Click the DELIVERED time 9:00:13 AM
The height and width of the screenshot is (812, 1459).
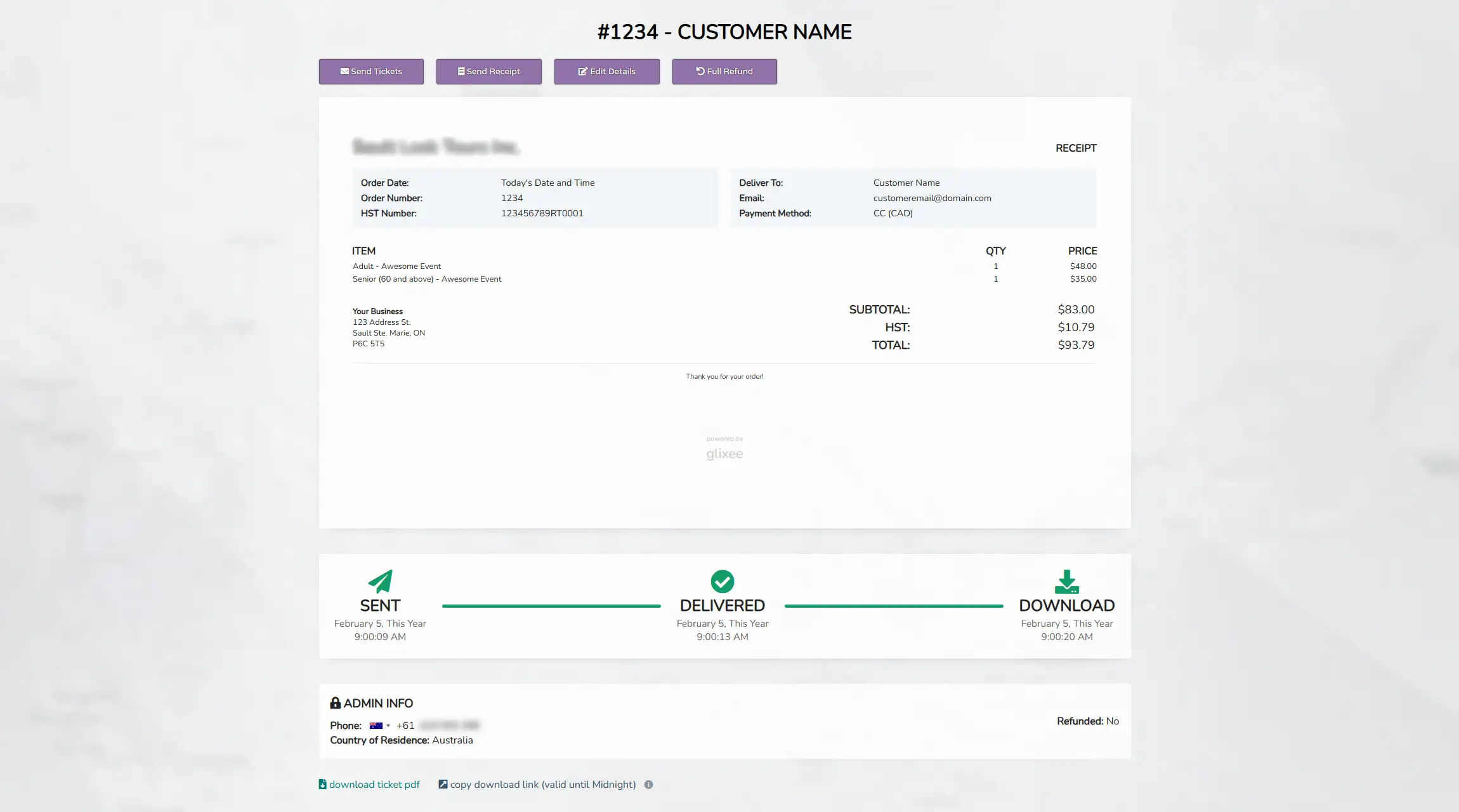click(723, 637)
